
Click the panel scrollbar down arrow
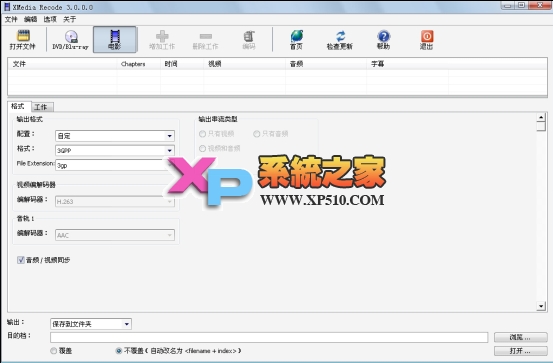point(541,306)
